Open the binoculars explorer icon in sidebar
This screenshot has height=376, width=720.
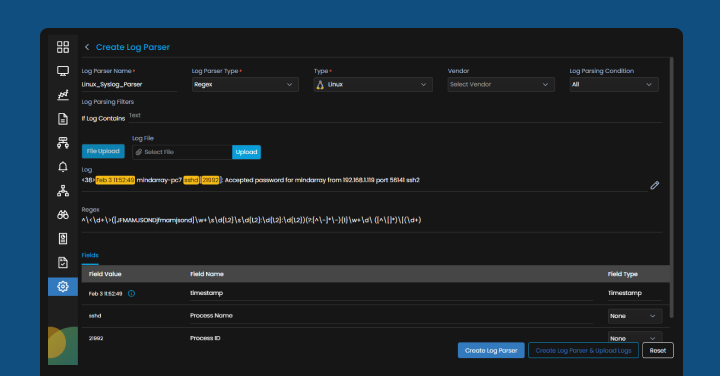(x=63, y=214)
